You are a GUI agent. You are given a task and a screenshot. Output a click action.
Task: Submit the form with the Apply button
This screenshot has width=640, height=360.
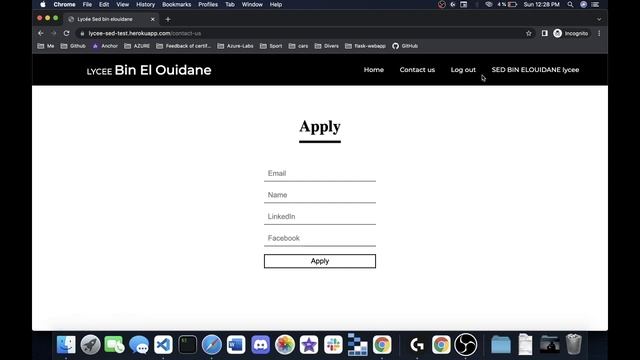[x=320, y=261]
